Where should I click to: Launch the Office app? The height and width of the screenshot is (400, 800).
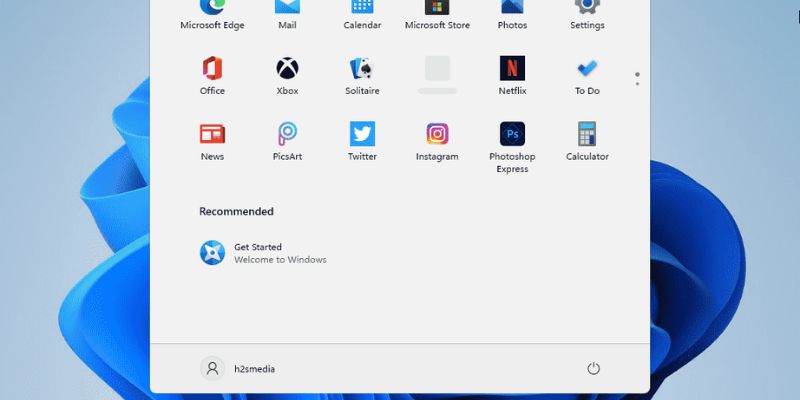[212, 76]
